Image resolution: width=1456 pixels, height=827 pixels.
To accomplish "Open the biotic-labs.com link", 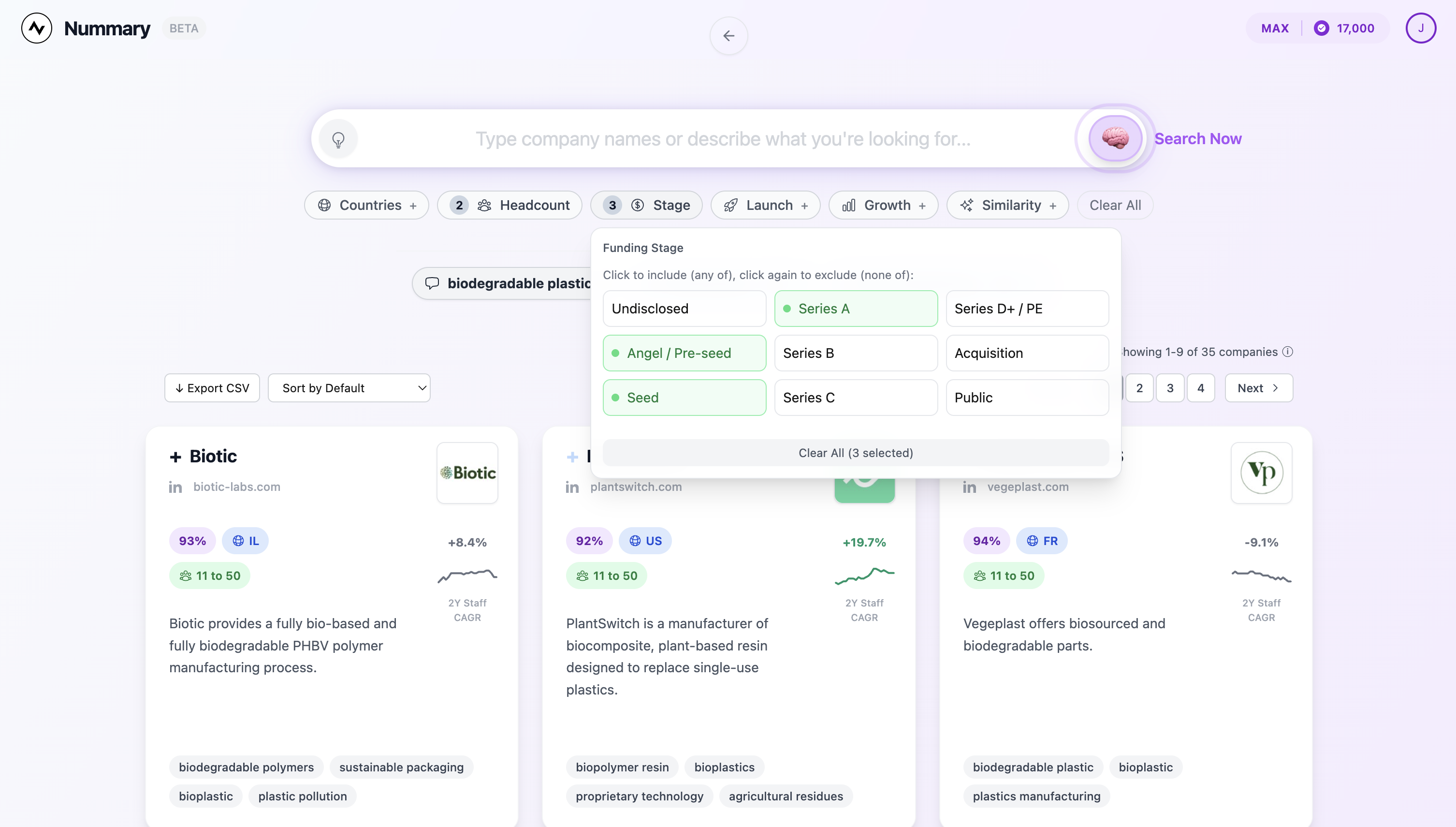I will [237, 487].
